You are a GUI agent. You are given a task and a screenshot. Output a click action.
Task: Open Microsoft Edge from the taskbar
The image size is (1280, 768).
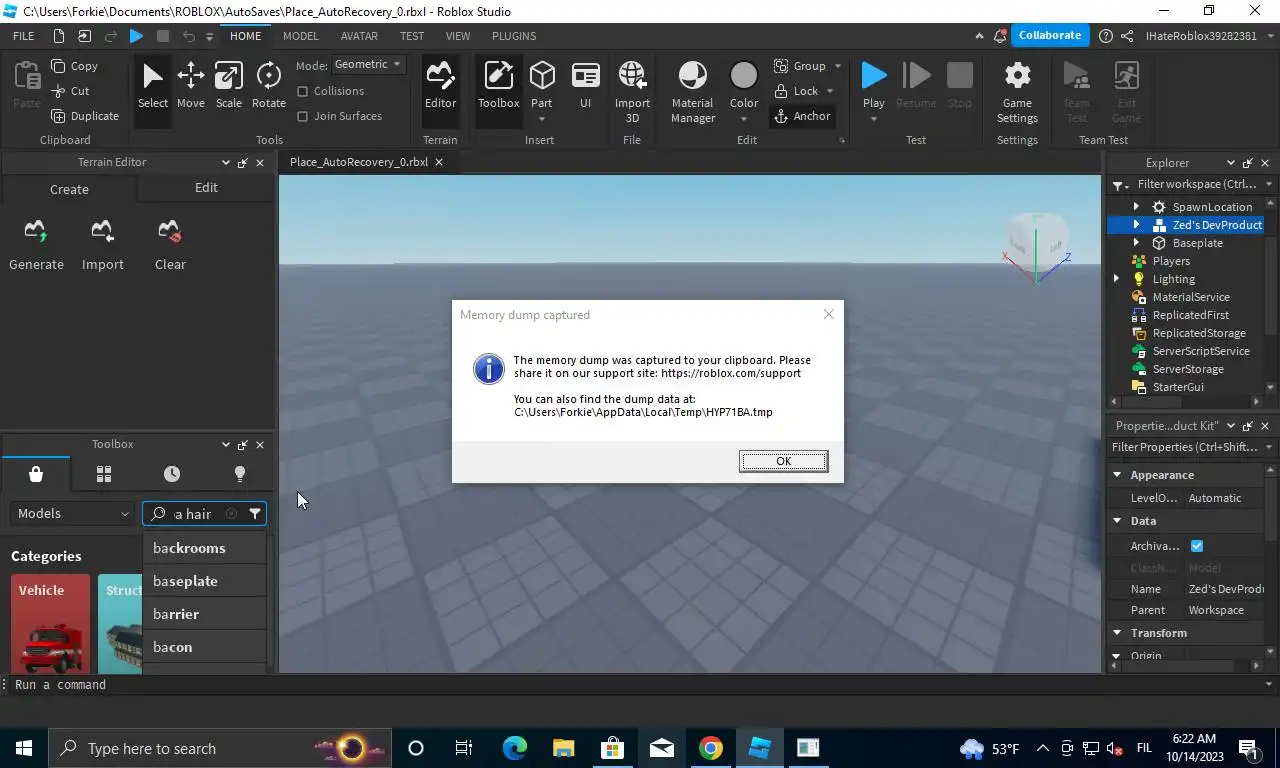click(x=514, y=748)
